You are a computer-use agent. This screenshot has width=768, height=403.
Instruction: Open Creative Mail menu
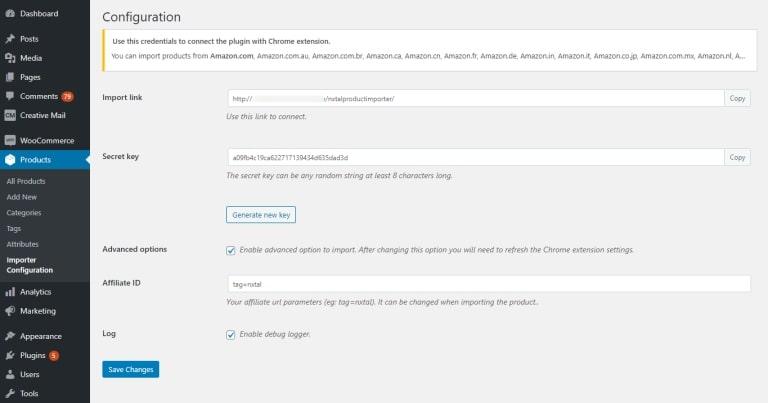point(45,116)
